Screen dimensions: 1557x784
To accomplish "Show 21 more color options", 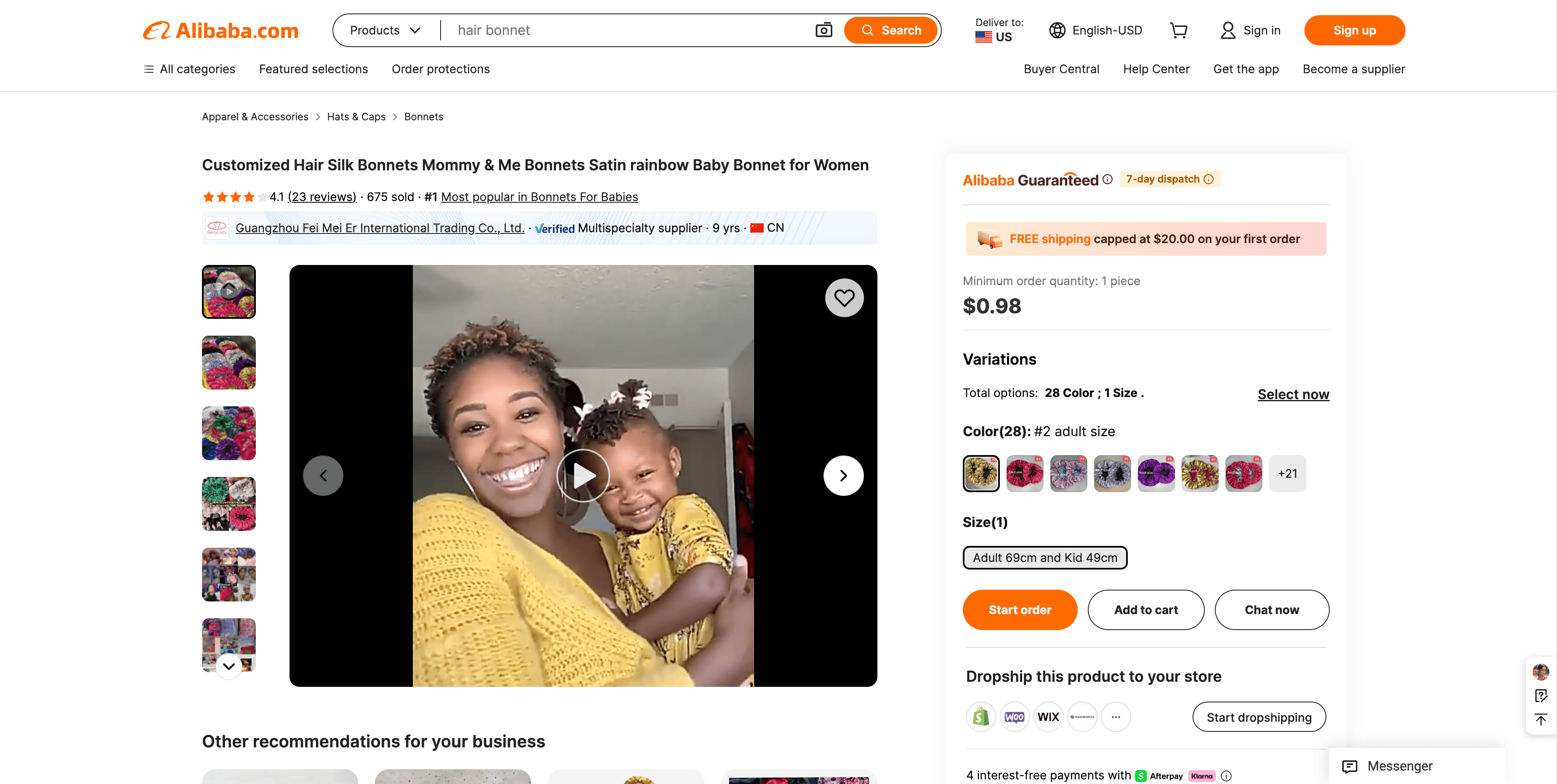I will (x=1287, y=474).
